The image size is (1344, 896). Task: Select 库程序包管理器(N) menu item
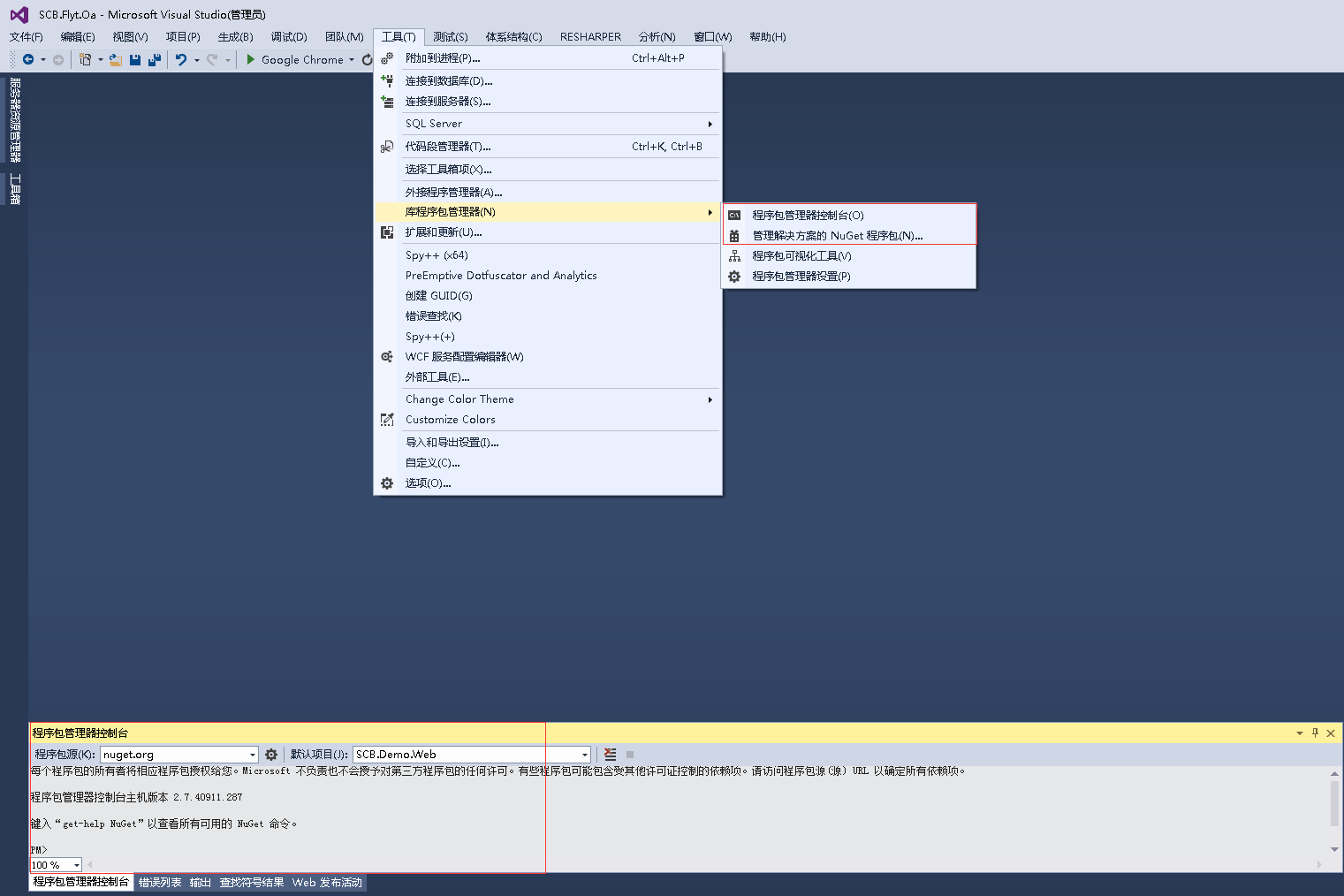coord(548,212)
